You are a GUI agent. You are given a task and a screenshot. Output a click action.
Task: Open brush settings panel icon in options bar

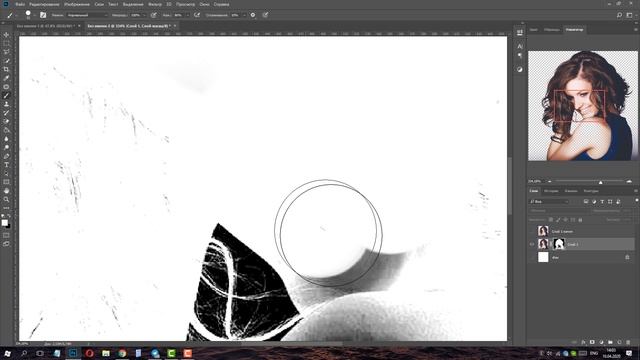(x=43, y=15)
